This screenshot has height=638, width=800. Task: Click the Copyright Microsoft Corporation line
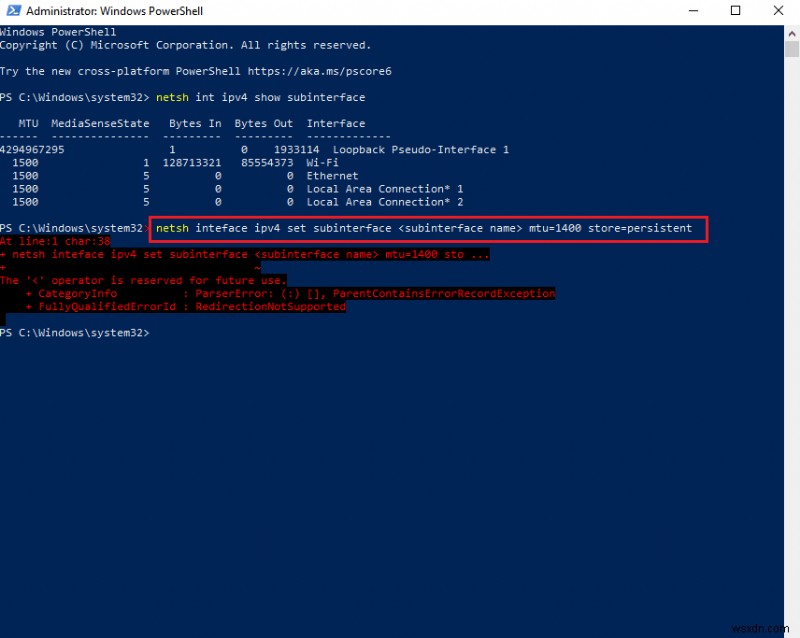[185, 45]
